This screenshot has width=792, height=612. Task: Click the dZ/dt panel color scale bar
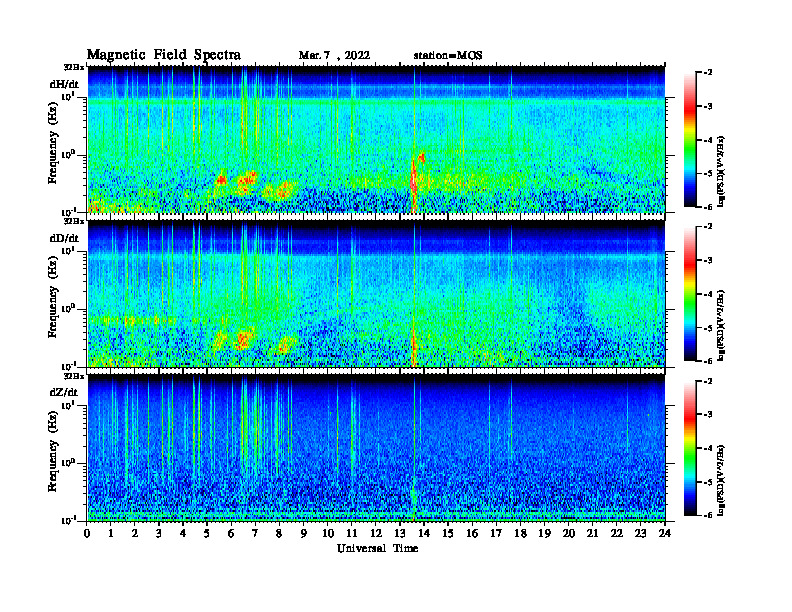(690, 448)
